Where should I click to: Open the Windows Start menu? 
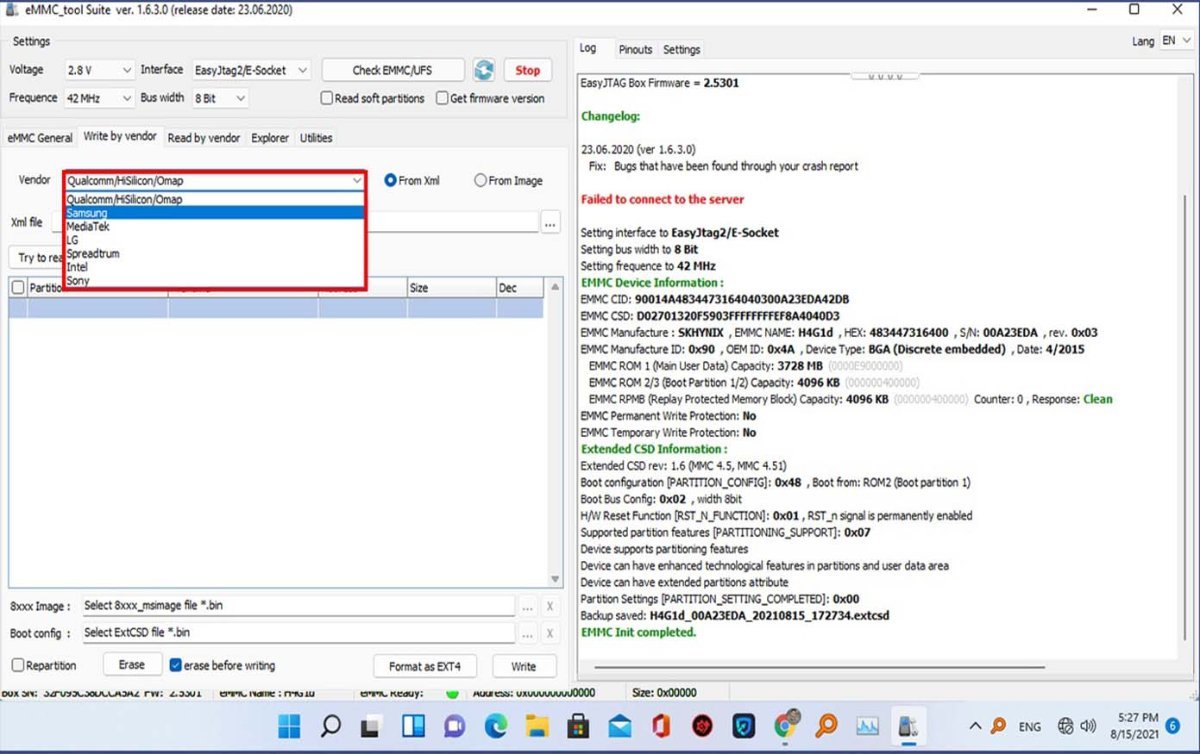(288, 726)
